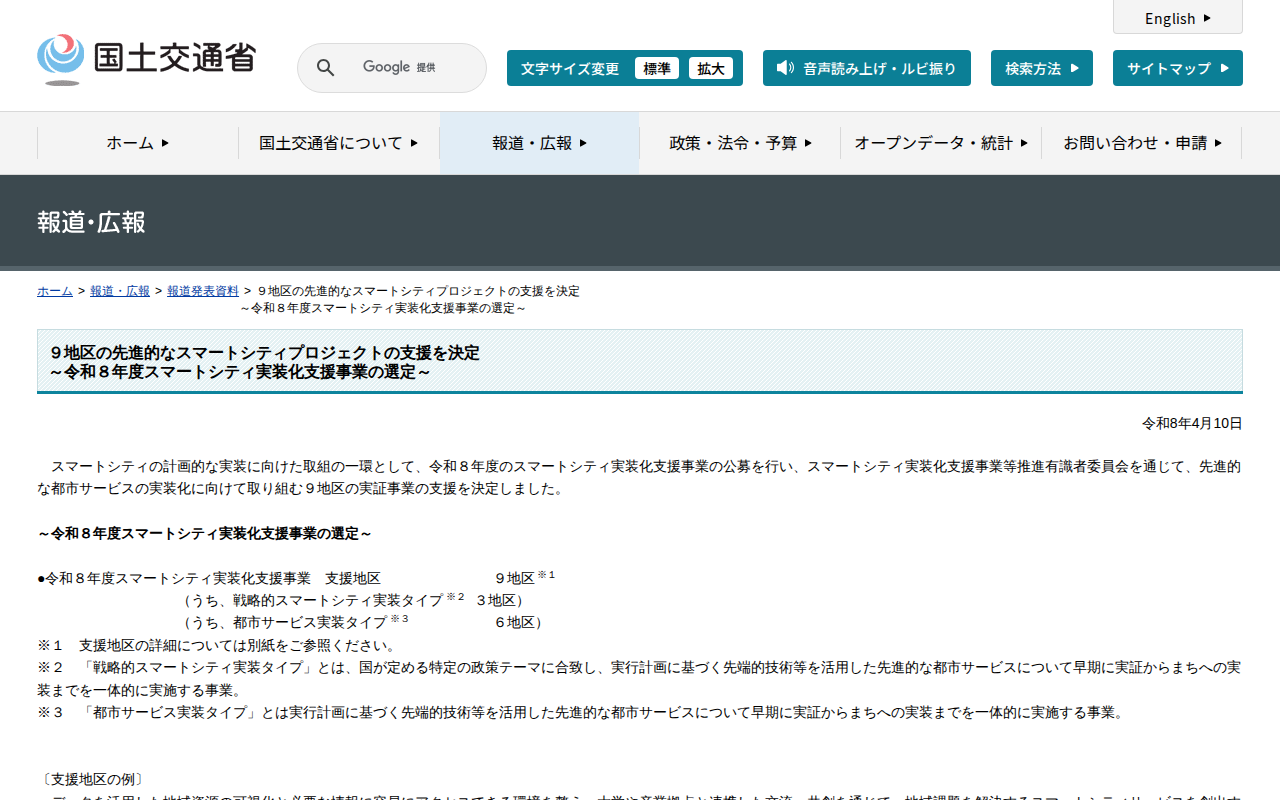Screen dimensions: 1280x800
Task: Click the 報道・広報 breadcrumb link
Action: click(120, 291)
